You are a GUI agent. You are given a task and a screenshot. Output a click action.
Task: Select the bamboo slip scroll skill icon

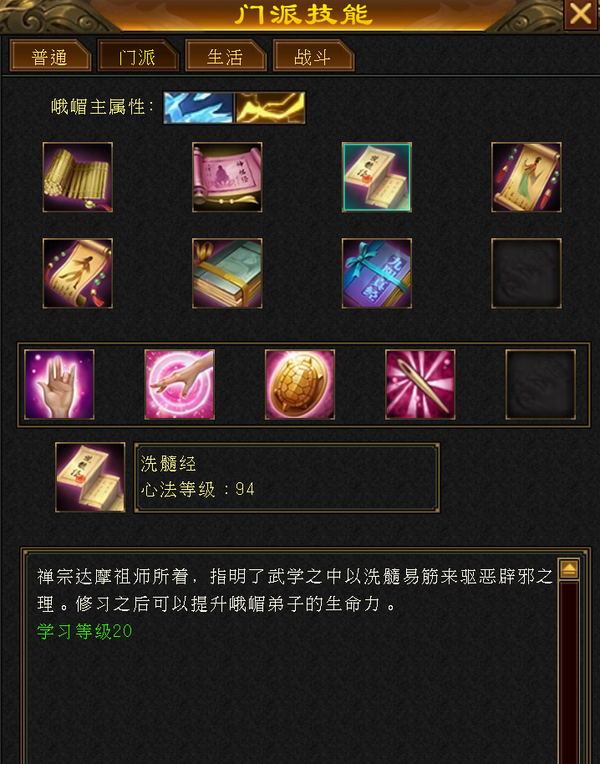point(77,177)
